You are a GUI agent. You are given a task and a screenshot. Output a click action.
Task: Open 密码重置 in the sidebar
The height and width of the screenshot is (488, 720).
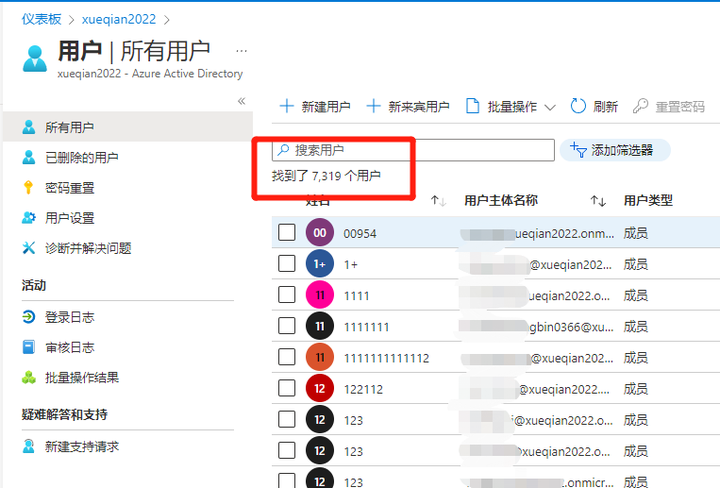70,188
